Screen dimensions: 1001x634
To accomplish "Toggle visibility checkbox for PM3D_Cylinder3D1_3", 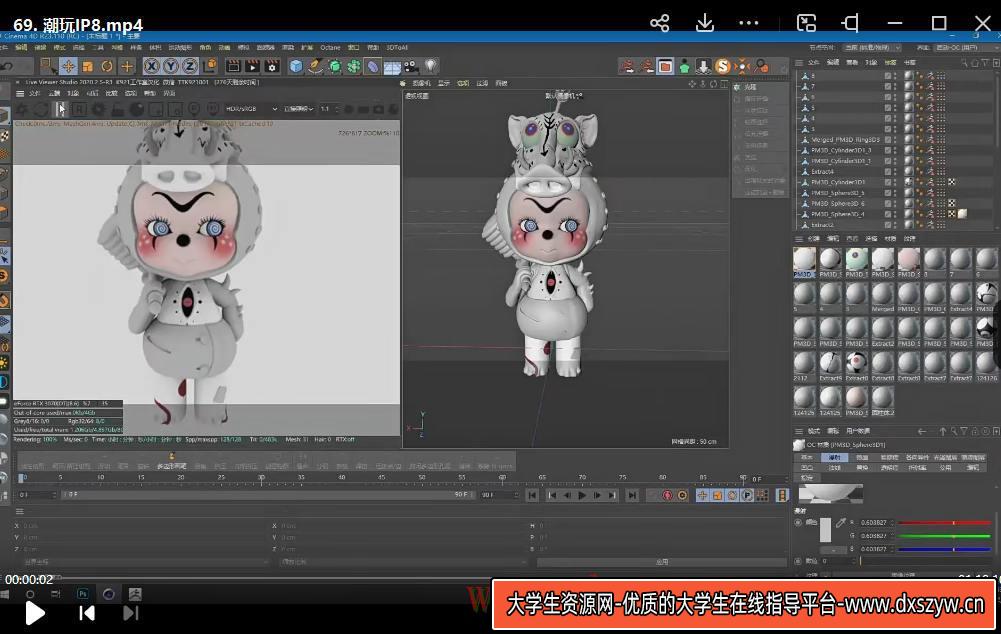I will pos(887,150).
